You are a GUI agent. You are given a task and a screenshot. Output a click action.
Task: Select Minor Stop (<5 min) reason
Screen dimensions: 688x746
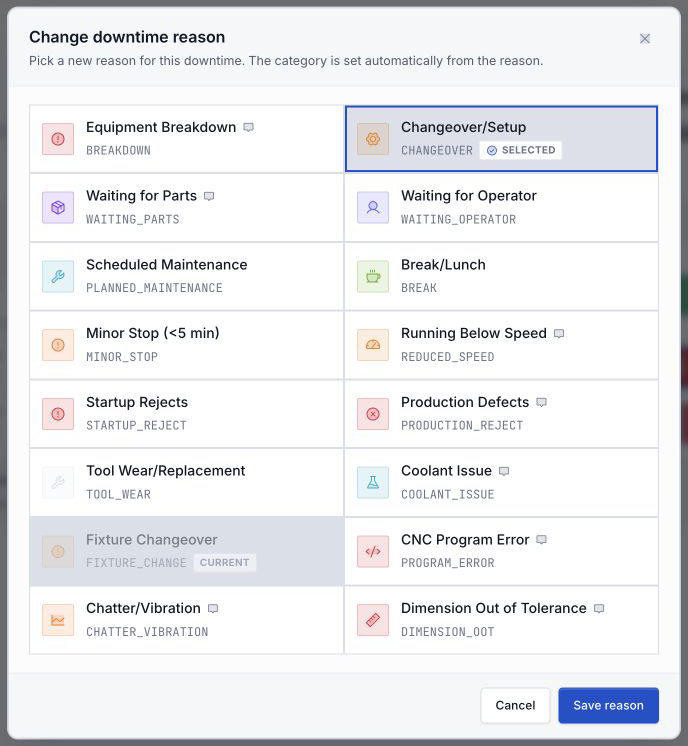187,345
